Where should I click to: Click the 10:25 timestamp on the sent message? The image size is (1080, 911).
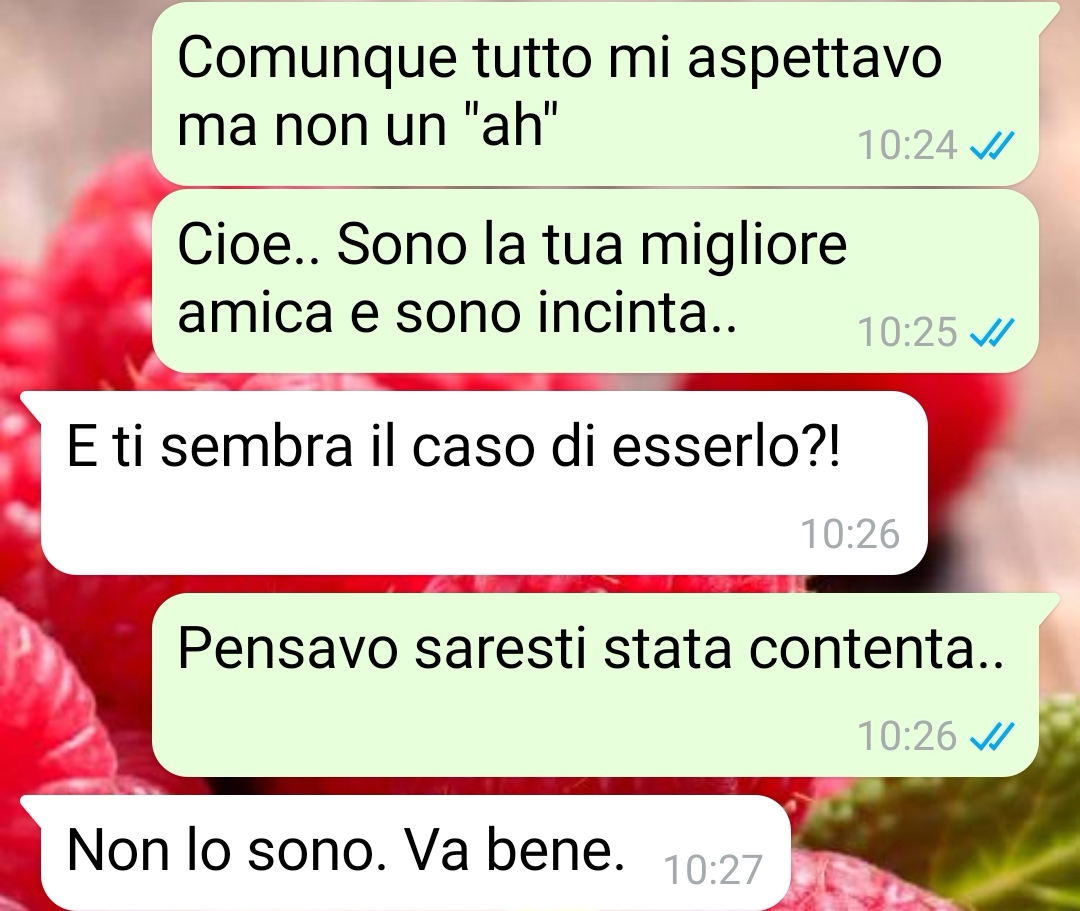(x=907, y=332)
